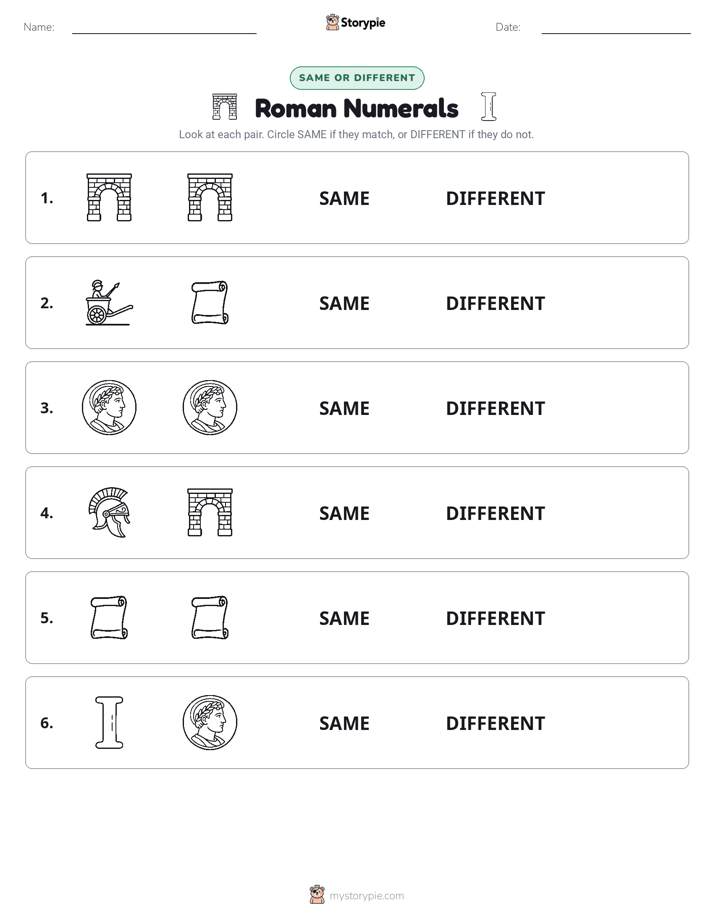Select SAME for row 1
This screenshot has height=924, width=714.
tap(344, 199)
